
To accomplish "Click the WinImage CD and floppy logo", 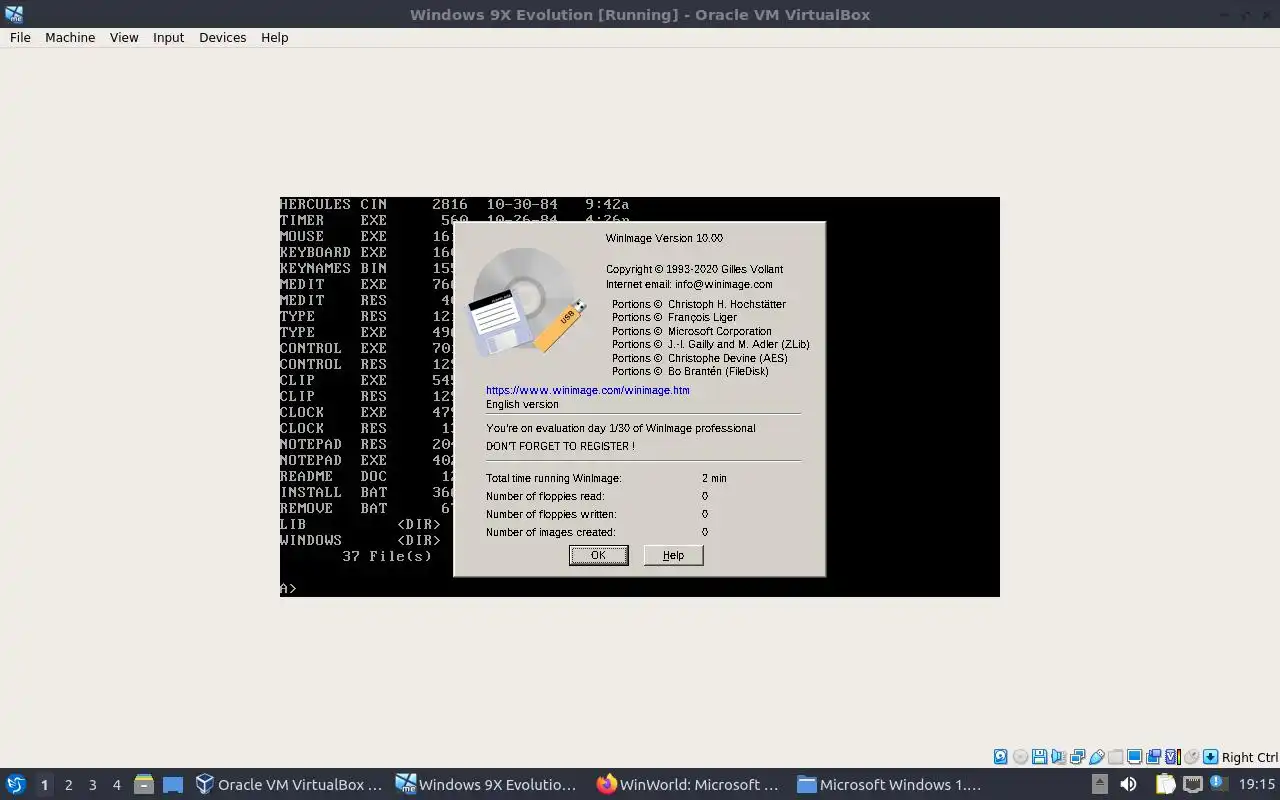I will tap(529, 301).
